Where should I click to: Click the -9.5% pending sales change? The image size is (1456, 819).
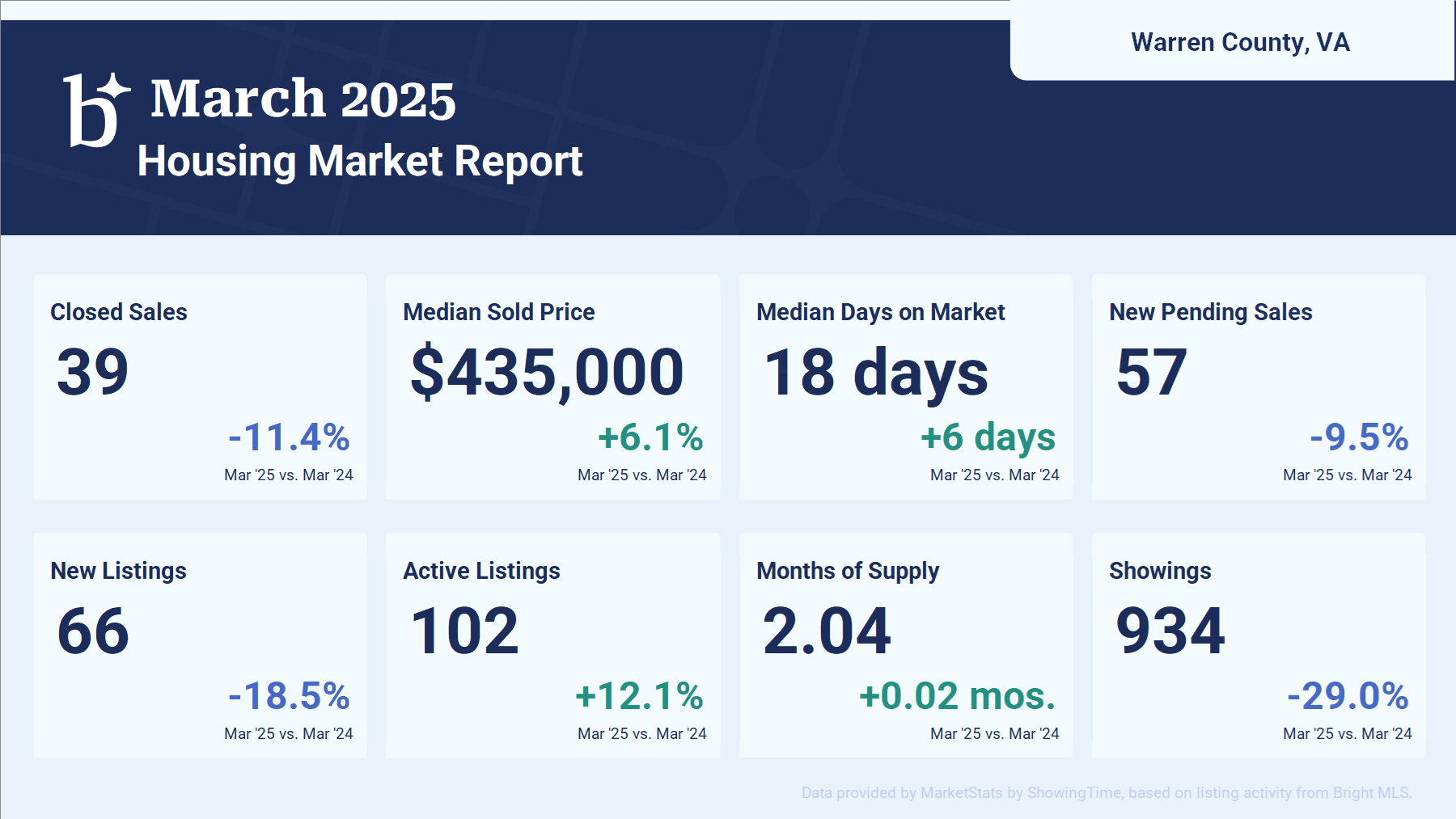tap(1359, 437)
